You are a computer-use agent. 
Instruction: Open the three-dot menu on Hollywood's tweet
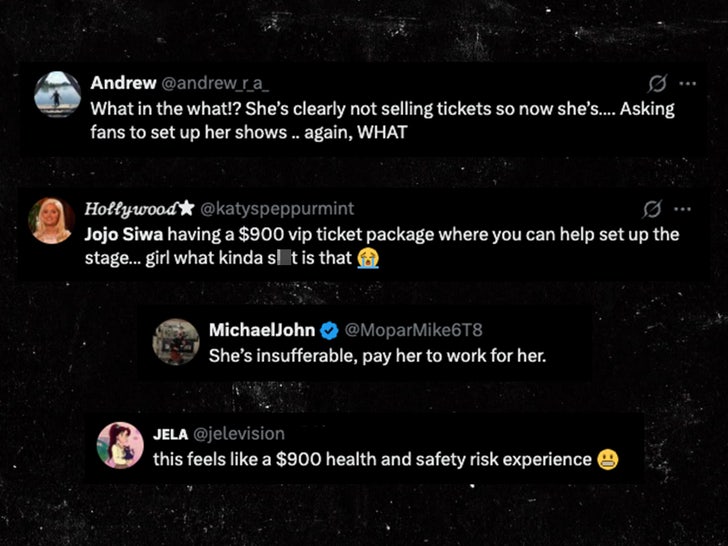[x=683, y=209]
